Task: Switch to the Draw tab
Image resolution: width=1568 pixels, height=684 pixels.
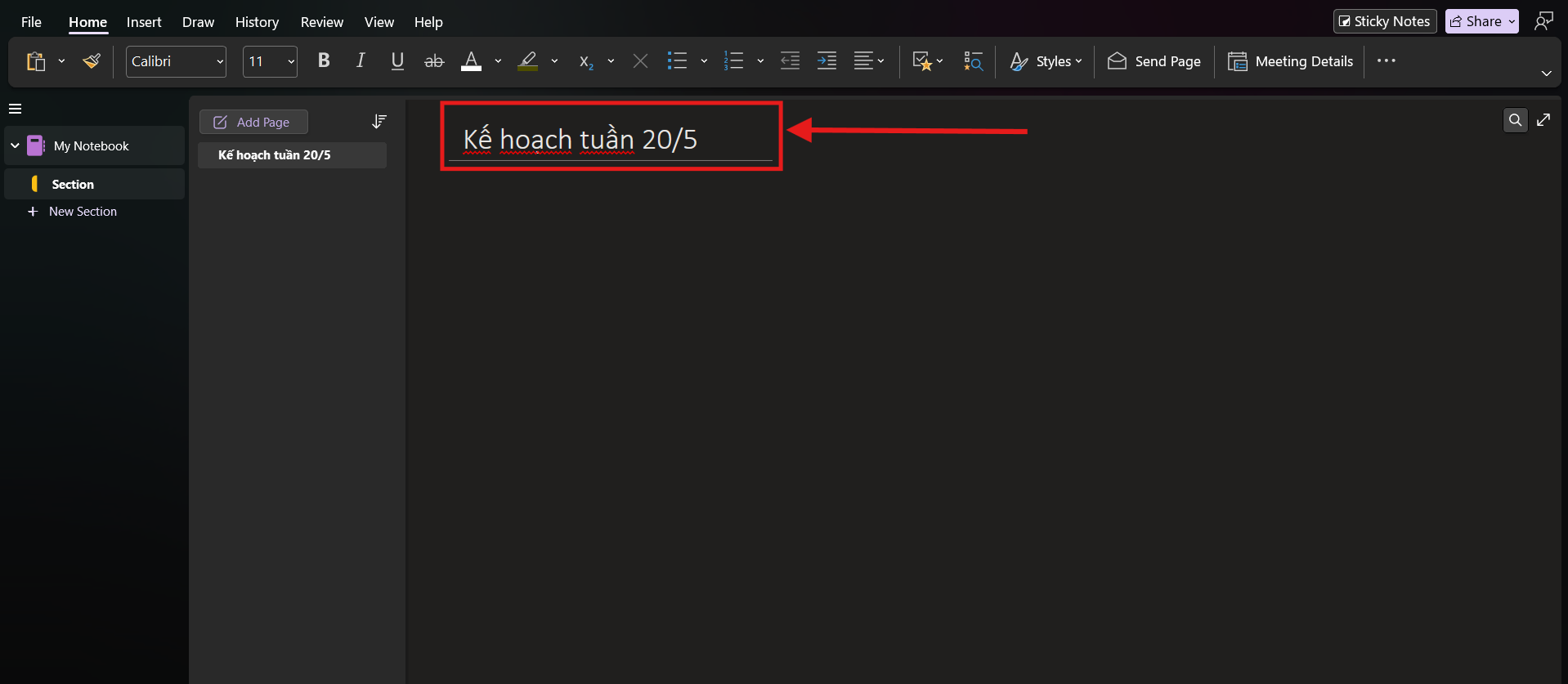Action: (198, 22)
